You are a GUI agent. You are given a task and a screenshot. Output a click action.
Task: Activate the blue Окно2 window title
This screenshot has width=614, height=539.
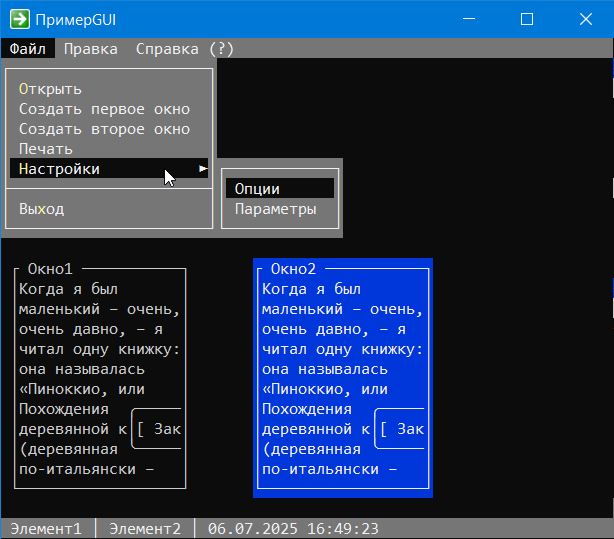click(293, 269)
